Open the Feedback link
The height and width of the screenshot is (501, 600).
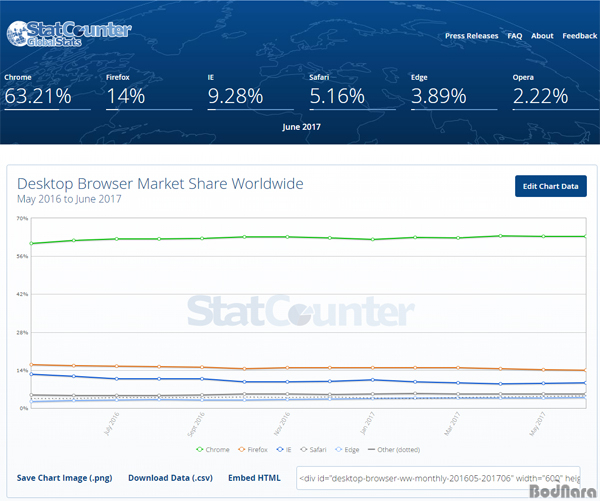[580, 36]
